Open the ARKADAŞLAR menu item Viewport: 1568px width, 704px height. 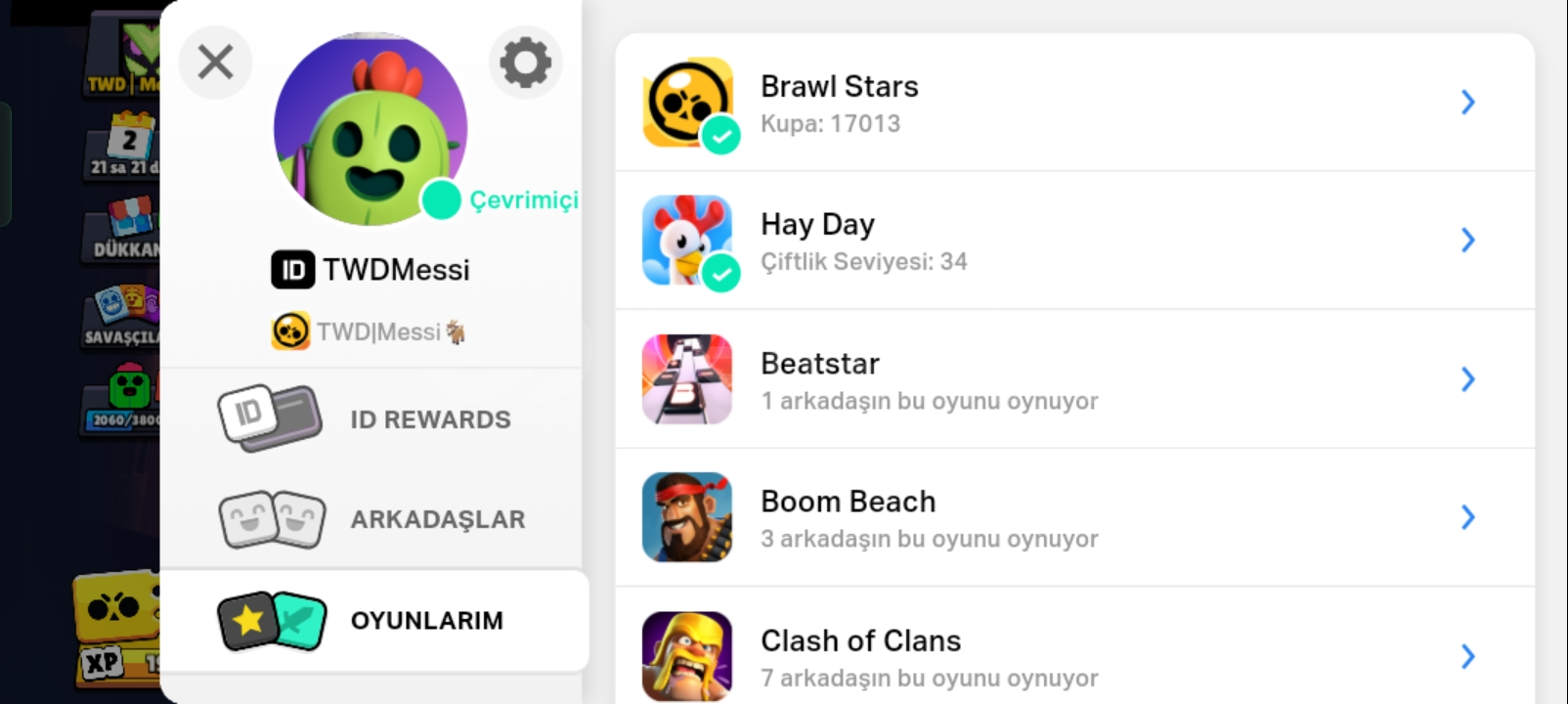pos(371,519)
